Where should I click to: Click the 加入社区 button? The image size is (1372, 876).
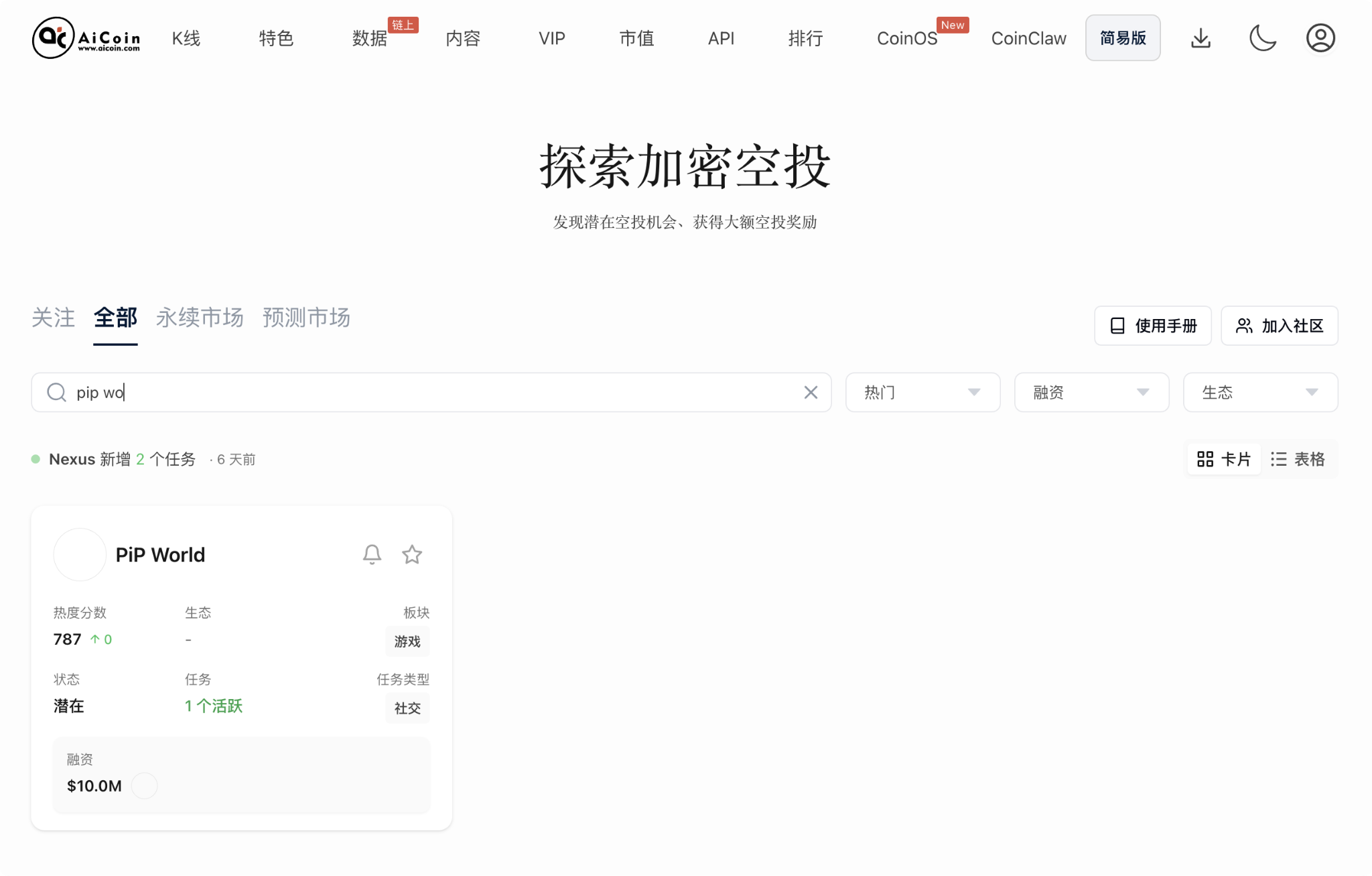click(x=1280, y=326)
